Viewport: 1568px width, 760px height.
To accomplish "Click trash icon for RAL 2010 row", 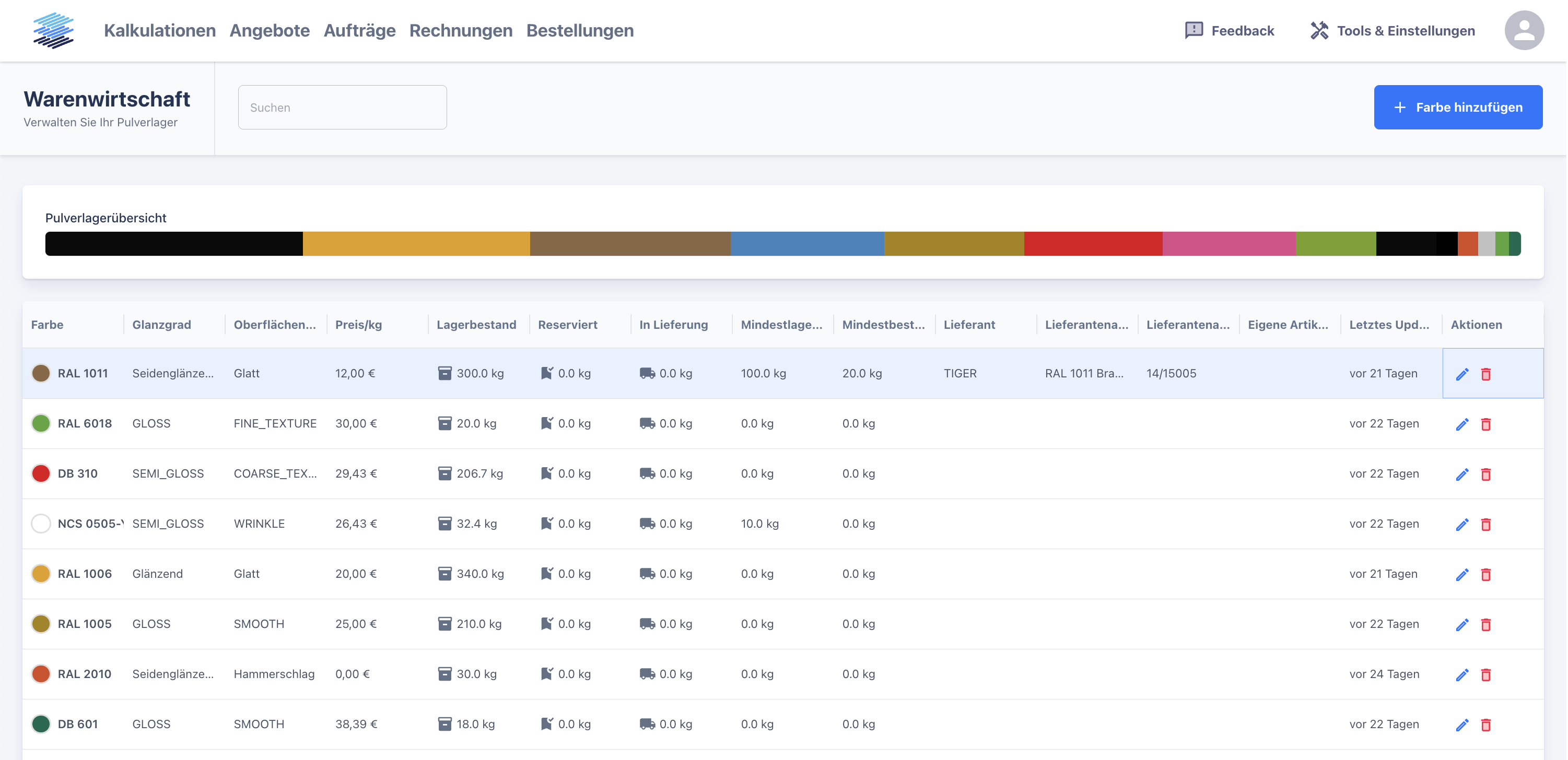I will [1486, 675].
